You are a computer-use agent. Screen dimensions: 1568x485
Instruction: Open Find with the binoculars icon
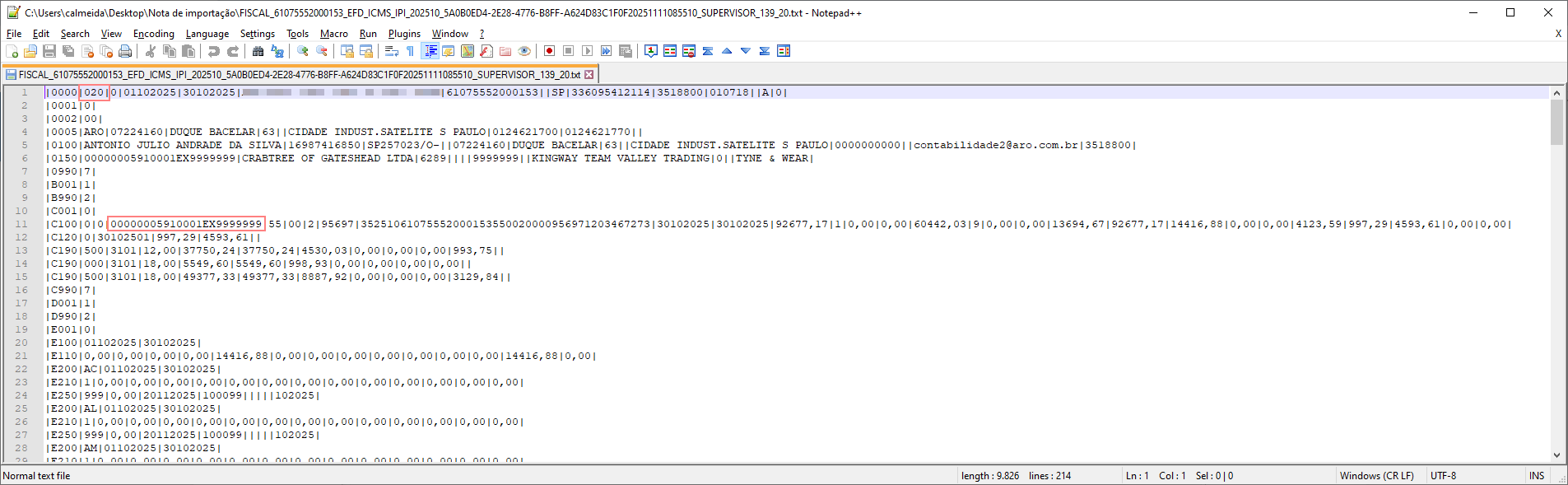[x=258, y=51]
